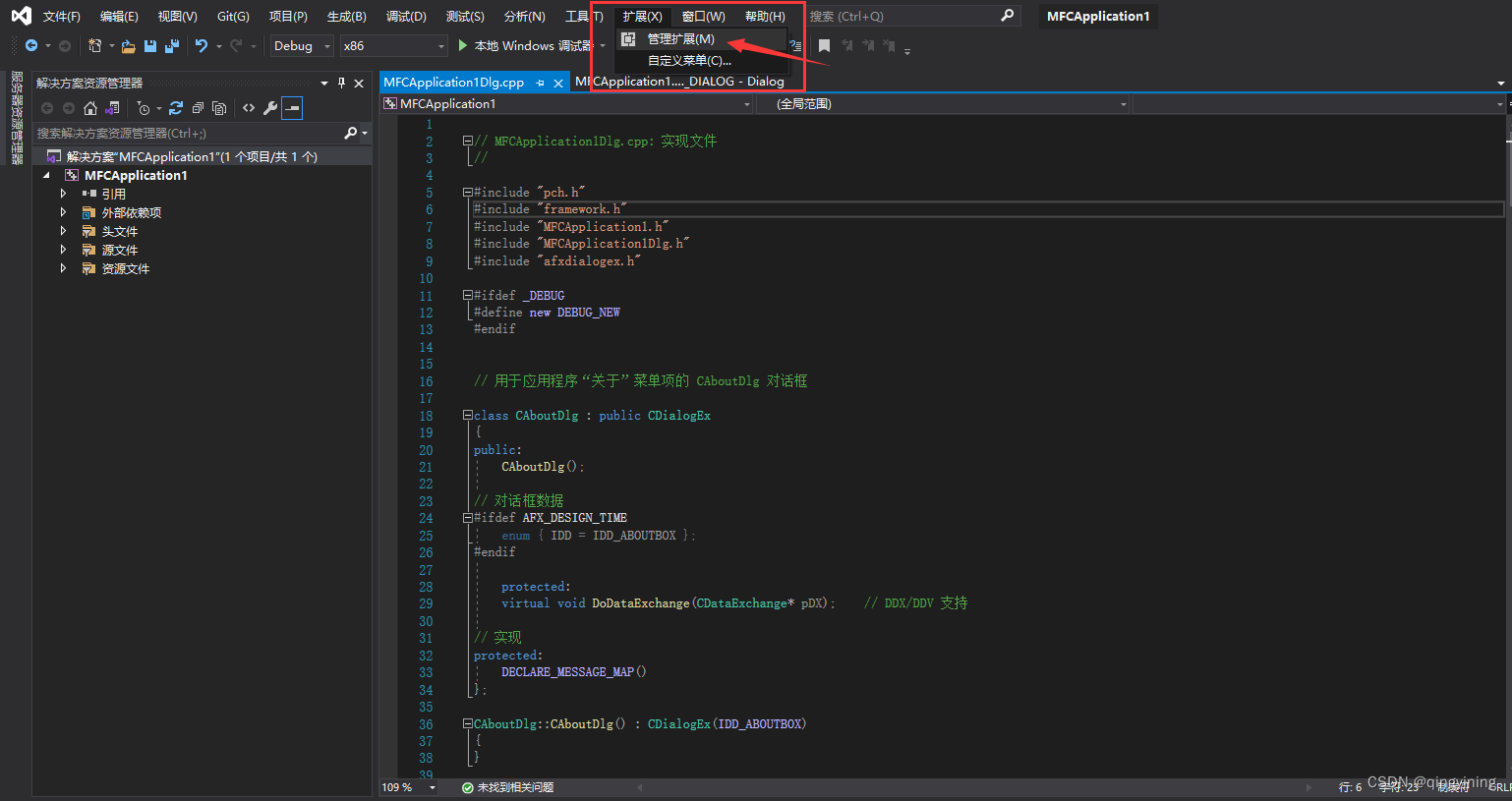Open the 项目(P) menu
This screenshot has height=801, width=1512.
(288, 16)
